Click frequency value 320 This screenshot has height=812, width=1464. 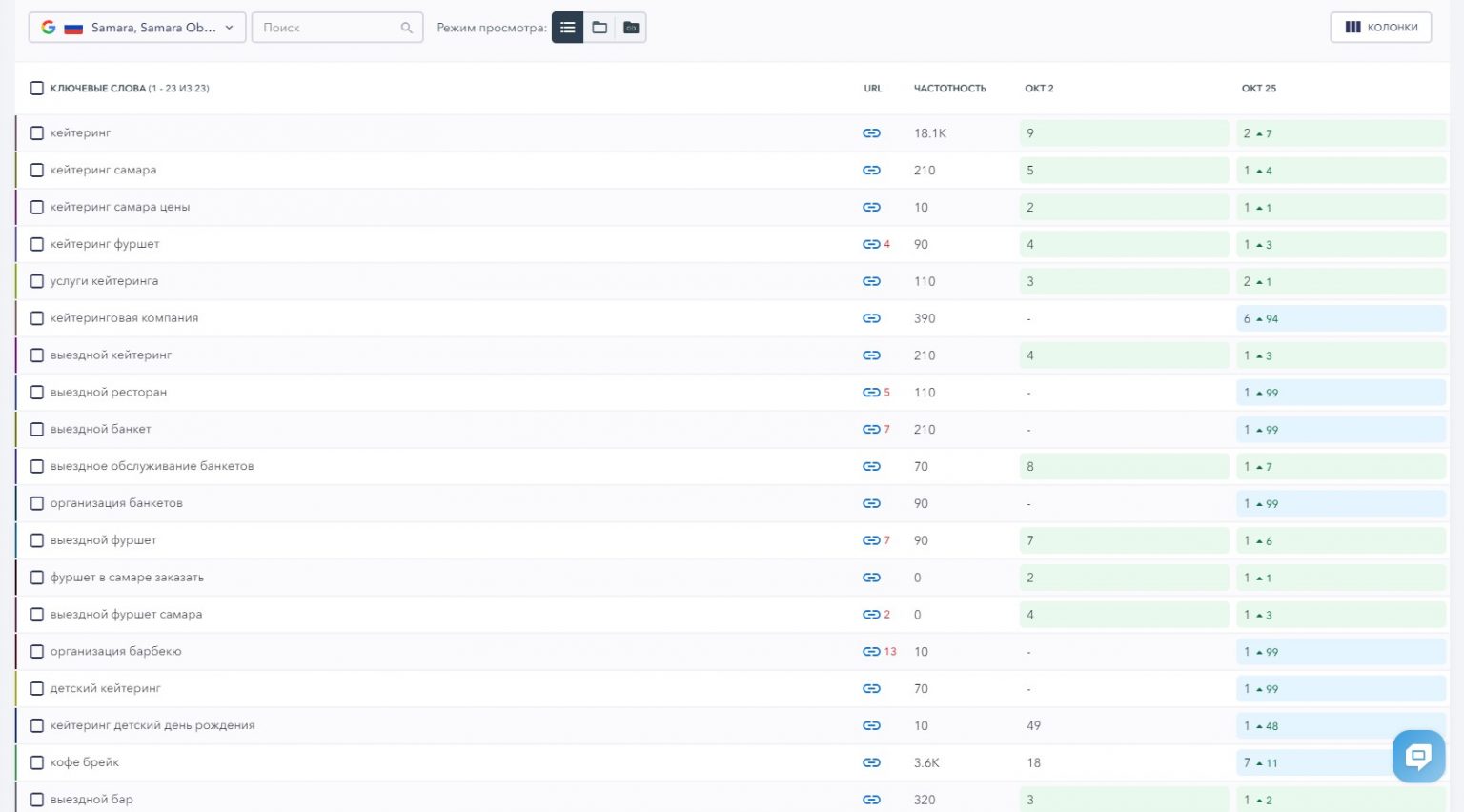point(925,800)
